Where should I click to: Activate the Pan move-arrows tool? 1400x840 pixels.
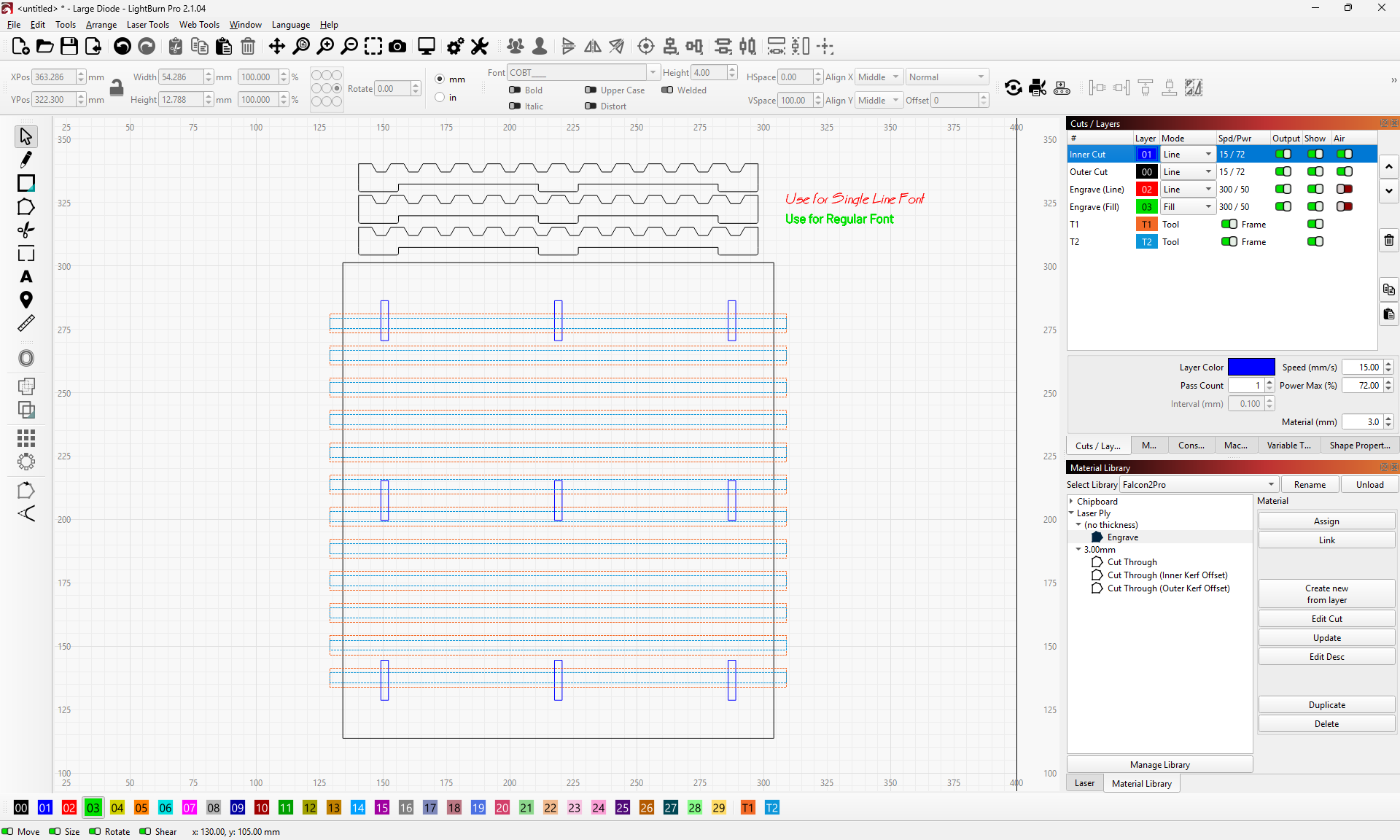click(x=277, y=47)
